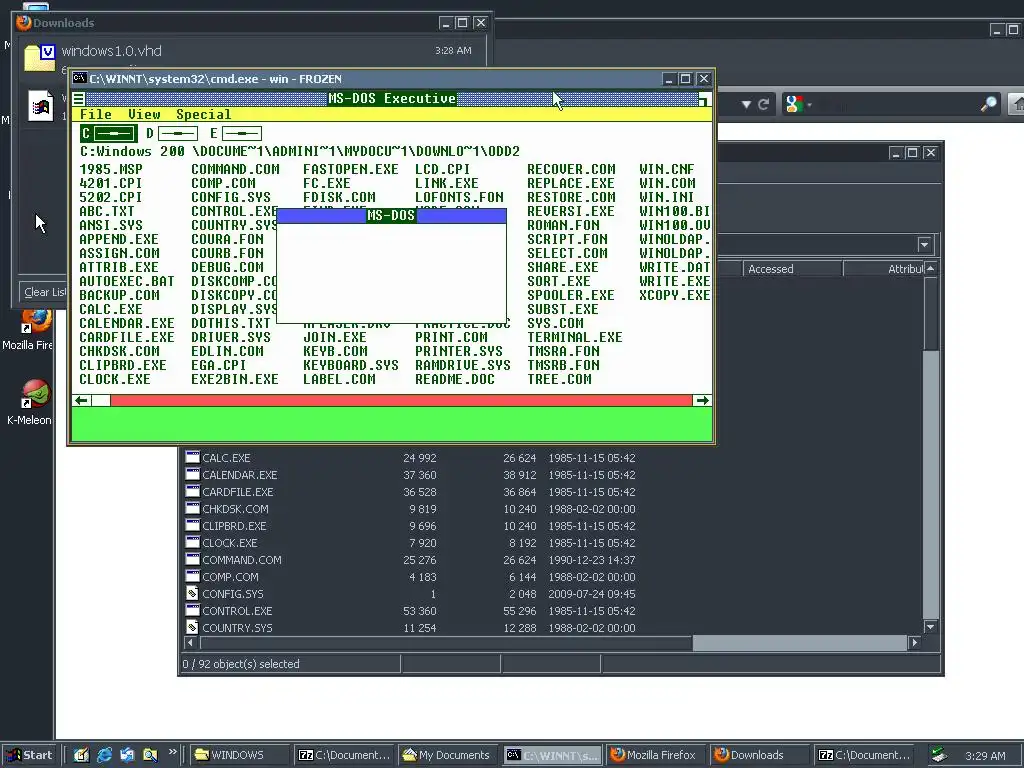Image resolution: width=1024 pixels, height=768 pixels.
Task: Select AUTOEXEC.BAT in MS-DOS Executive
Action: [127, 281]
